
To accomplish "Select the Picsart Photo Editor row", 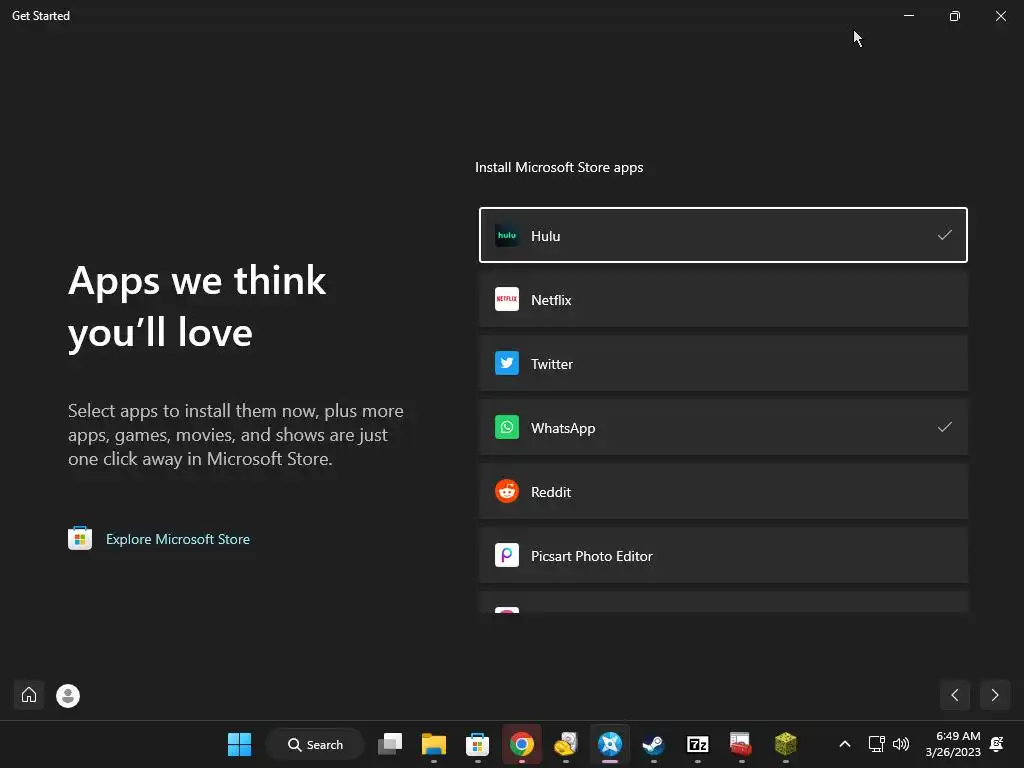I will tap(723, 555).
